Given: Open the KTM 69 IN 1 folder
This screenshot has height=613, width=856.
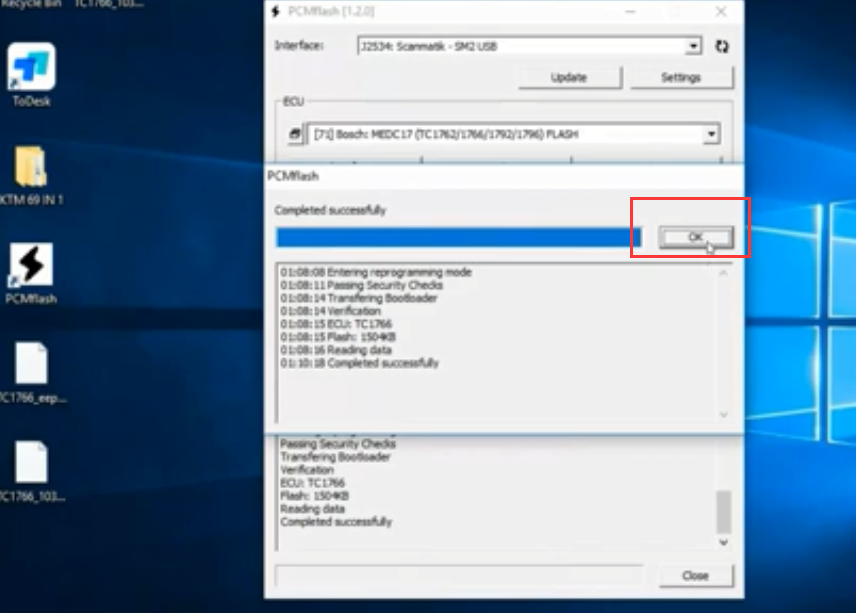Looking at the screenshot, I should (31, 175).
